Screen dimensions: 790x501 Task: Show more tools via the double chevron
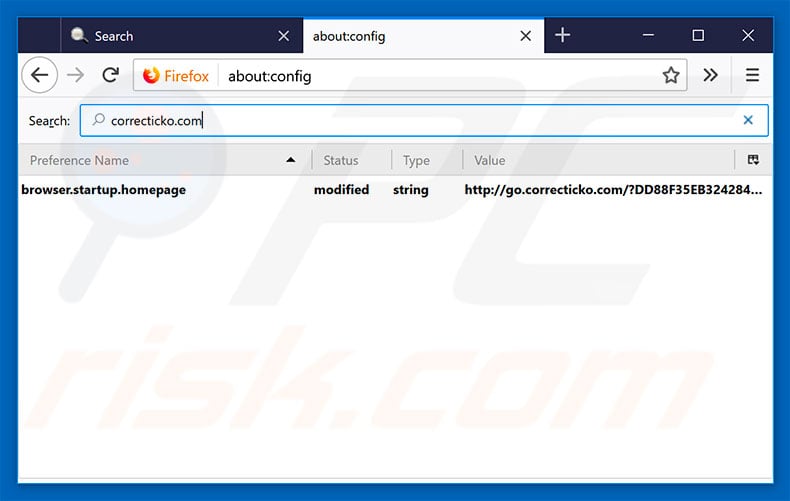coord(710,76)
